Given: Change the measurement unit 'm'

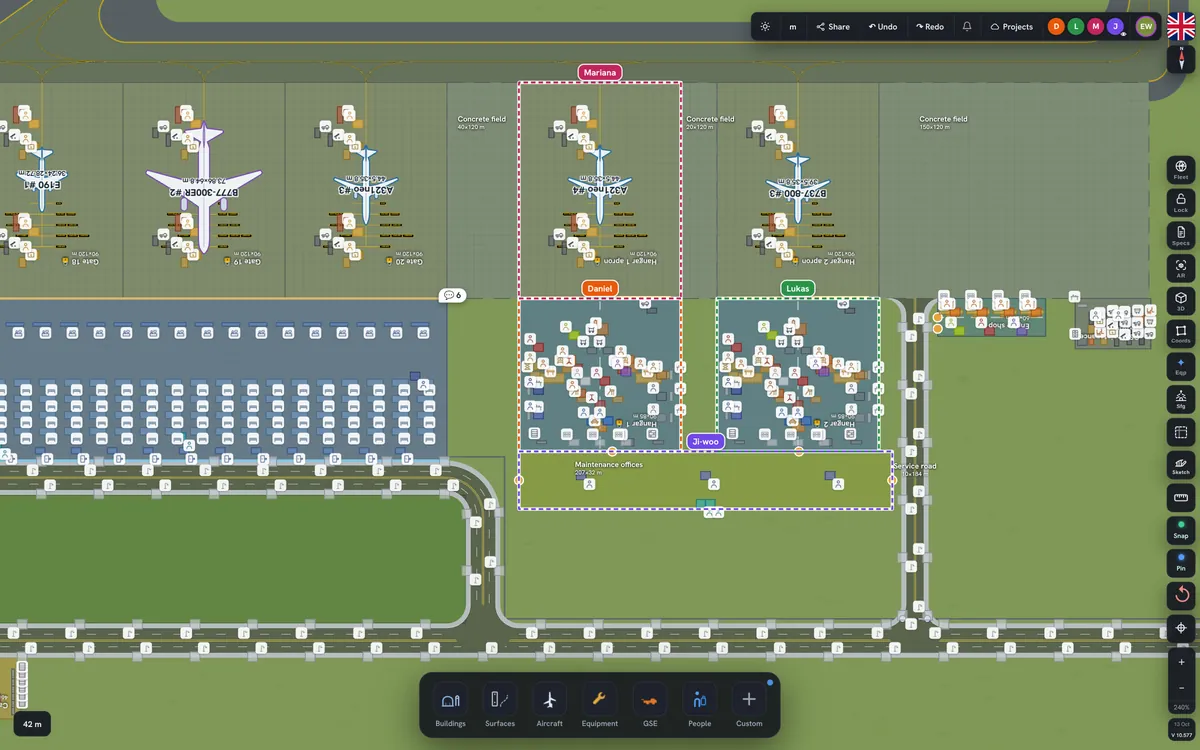Looking at the screenshot, I should 793,27.
